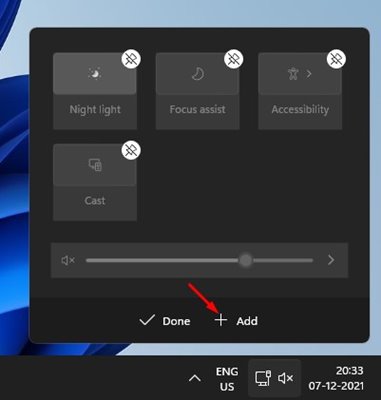381x400 pixels.
Task: Click the Accessibility label
Action: [300, 110]
